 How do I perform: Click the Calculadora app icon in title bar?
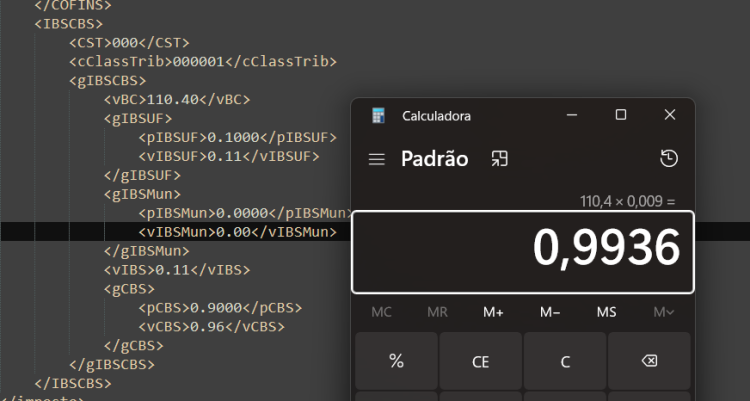378,116
